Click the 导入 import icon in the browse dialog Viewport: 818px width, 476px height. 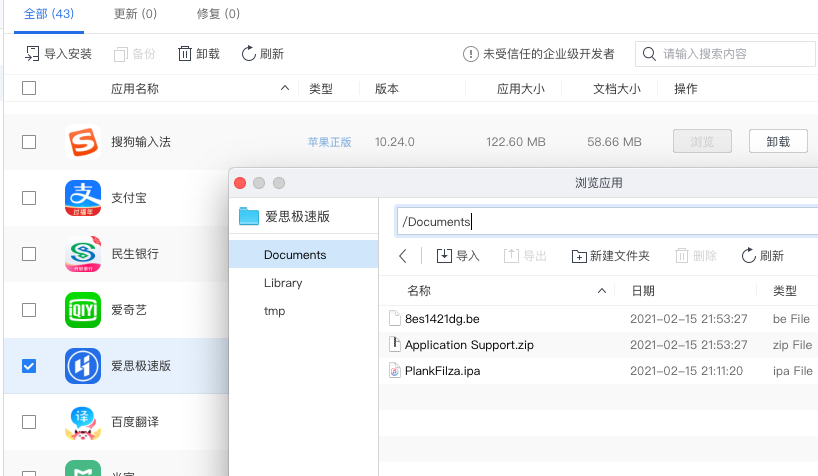(444, 256)
